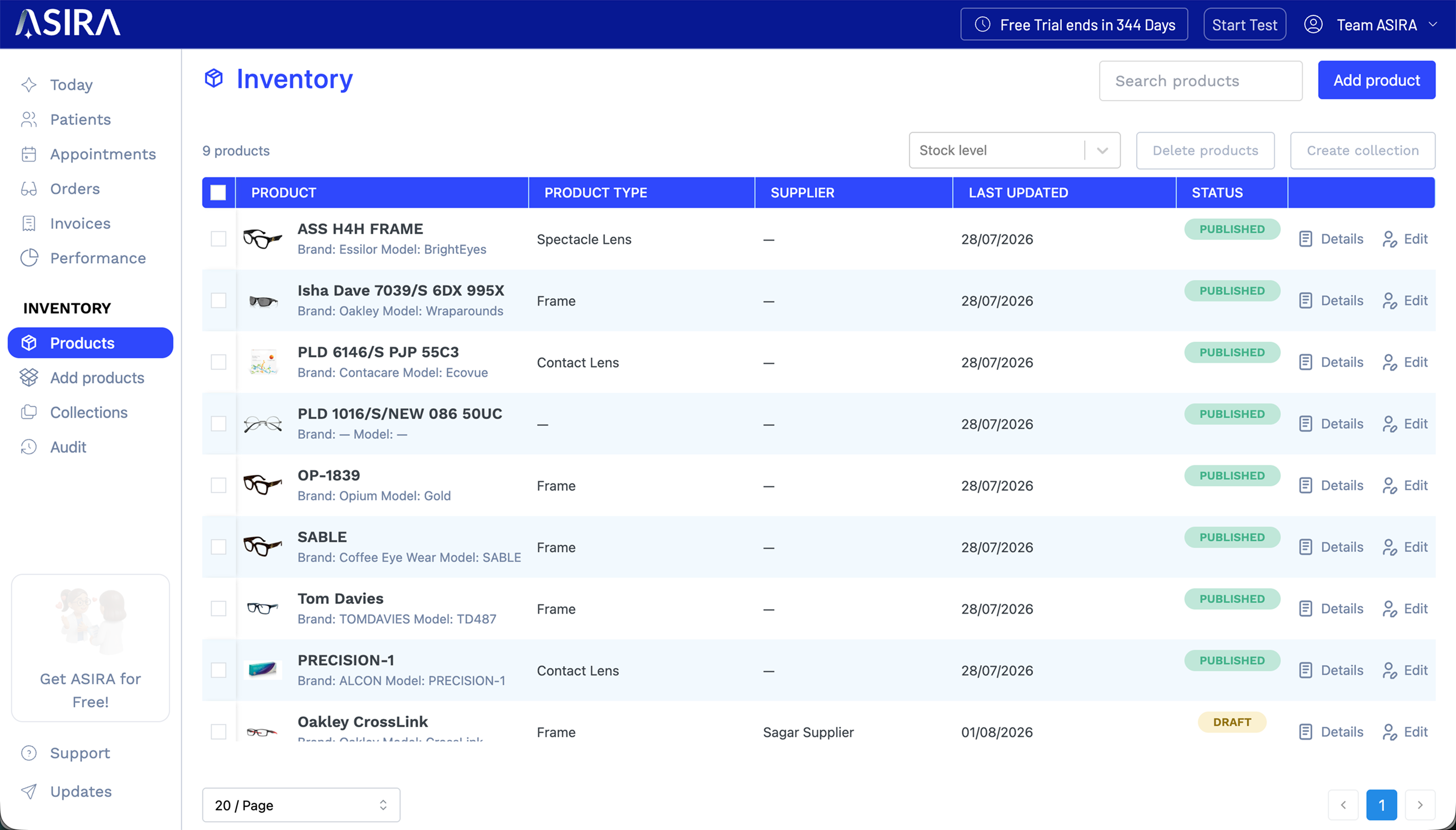Click the Details document icon for PRECISION-1 row

pos(1305,670)
